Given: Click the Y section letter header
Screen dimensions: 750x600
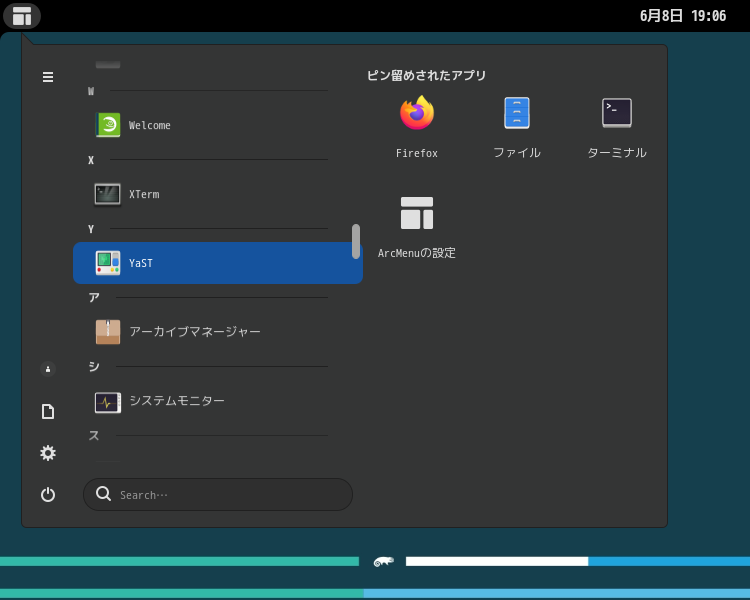Looking at the screenshot, I should (91, 229).
